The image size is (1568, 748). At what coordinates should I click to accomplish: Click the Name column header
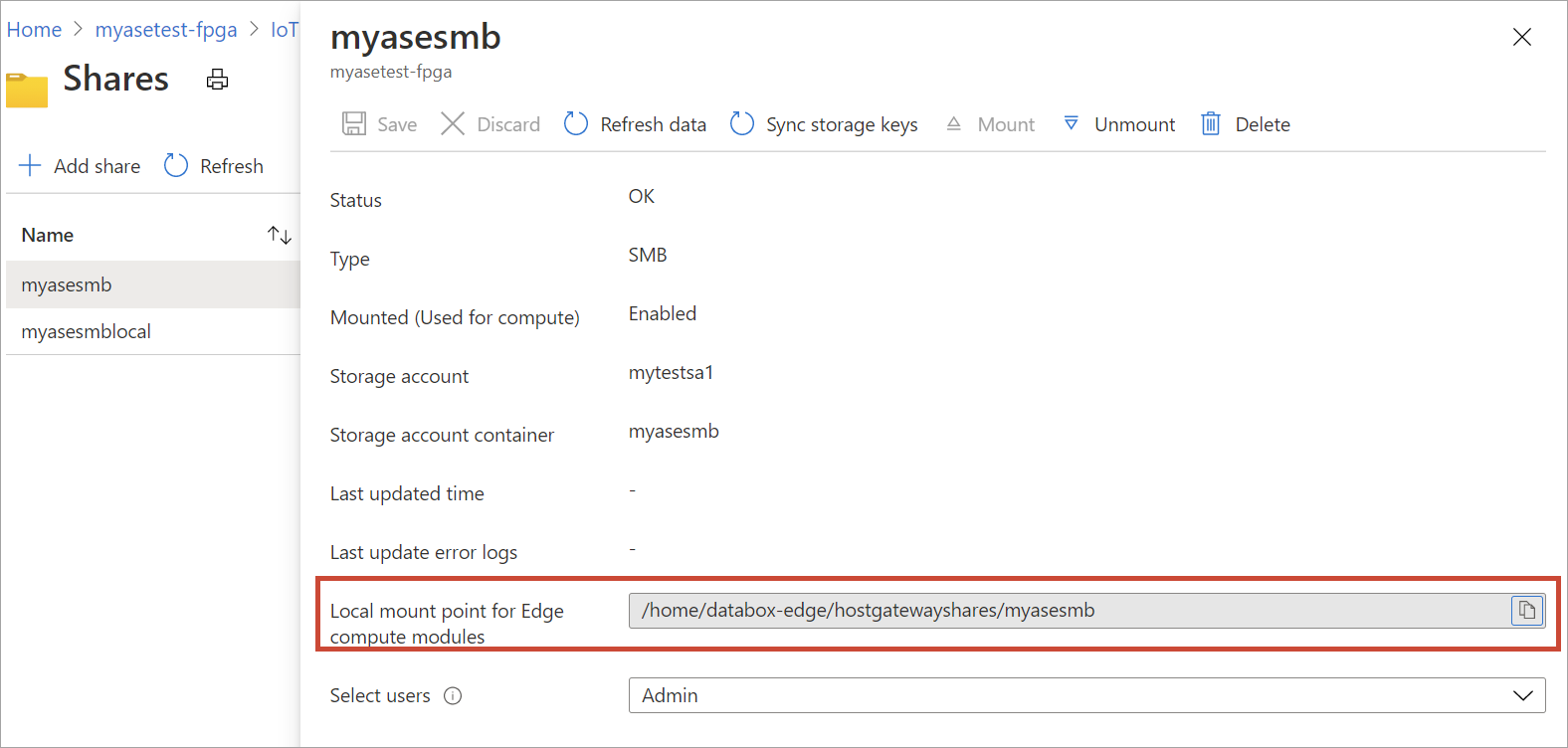click(48, 235)
